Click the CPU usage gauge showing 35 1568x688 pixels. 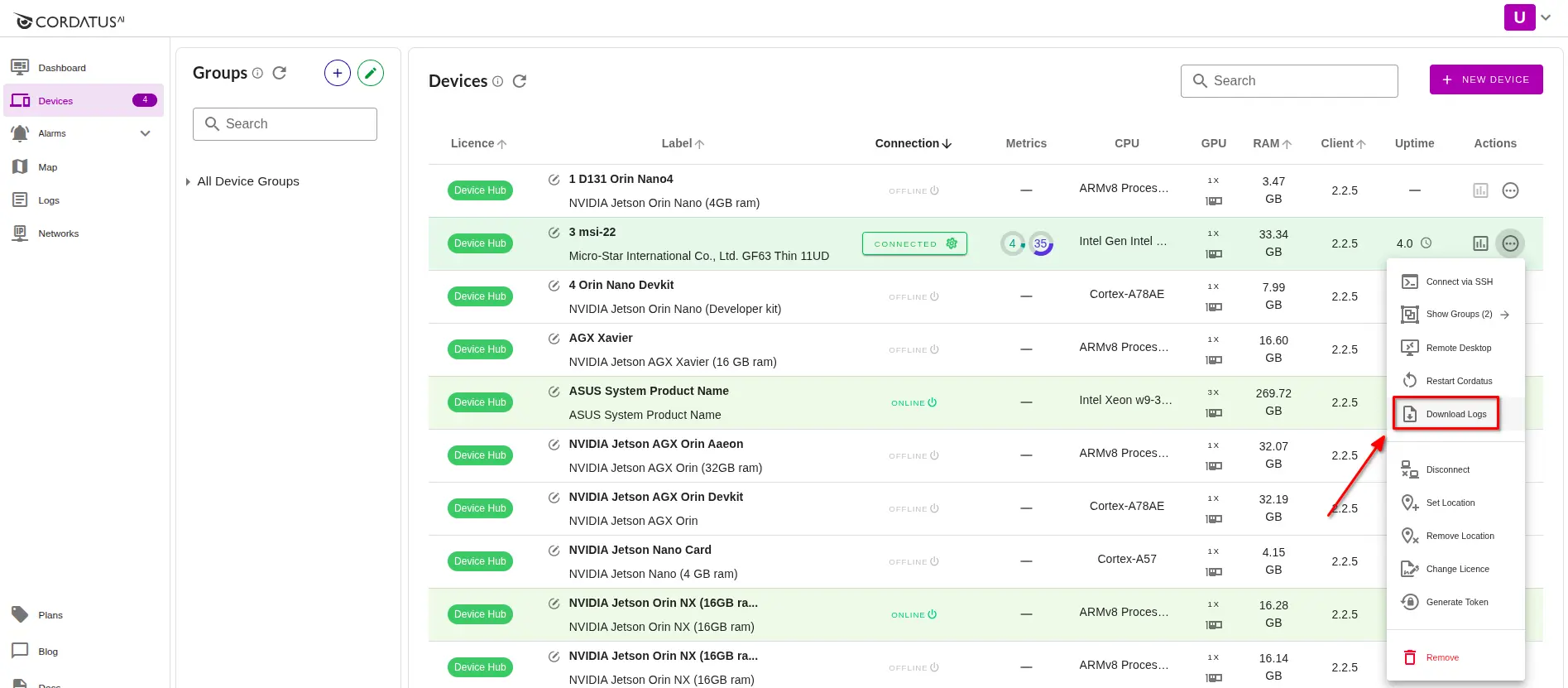click(x=1040, y=243)
